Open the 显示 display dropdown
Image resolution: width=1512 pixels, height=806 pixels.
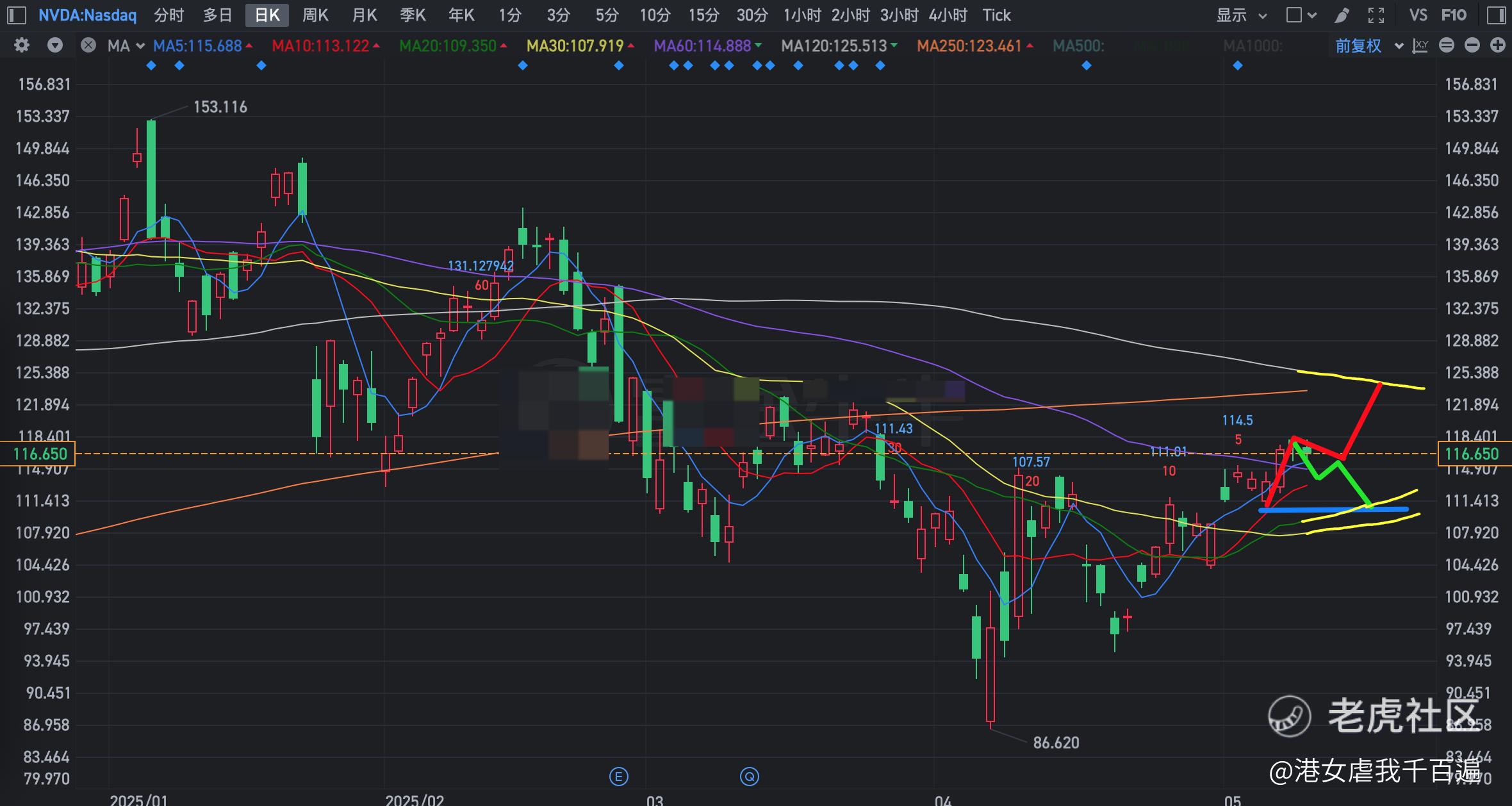pyautogui.click(x=1242, y=15)
